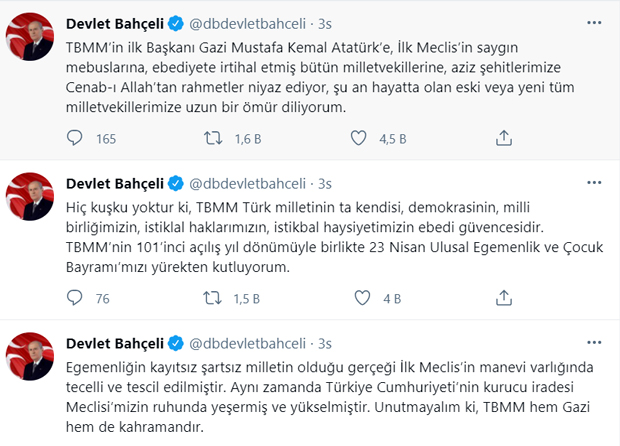The height and width of the screenshot is (446, 620).
Task: Share the first tweet about Atatürk
Action: (x=504, y=138)
